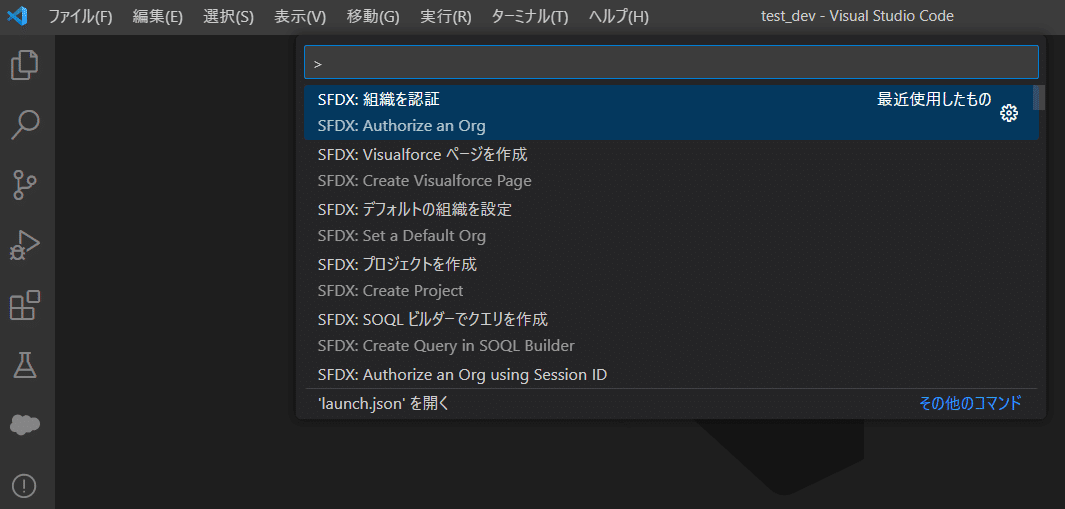Open the Run and Debug view

(25, 245)
